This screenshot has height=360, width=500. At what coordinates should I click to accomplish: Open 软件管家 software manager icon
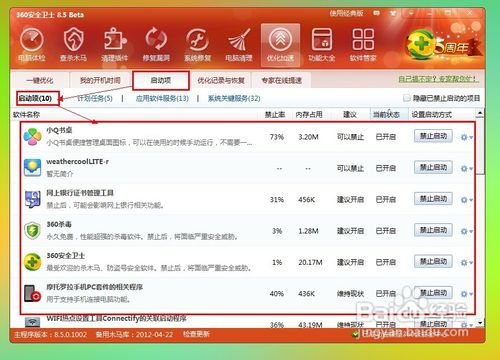363,44
